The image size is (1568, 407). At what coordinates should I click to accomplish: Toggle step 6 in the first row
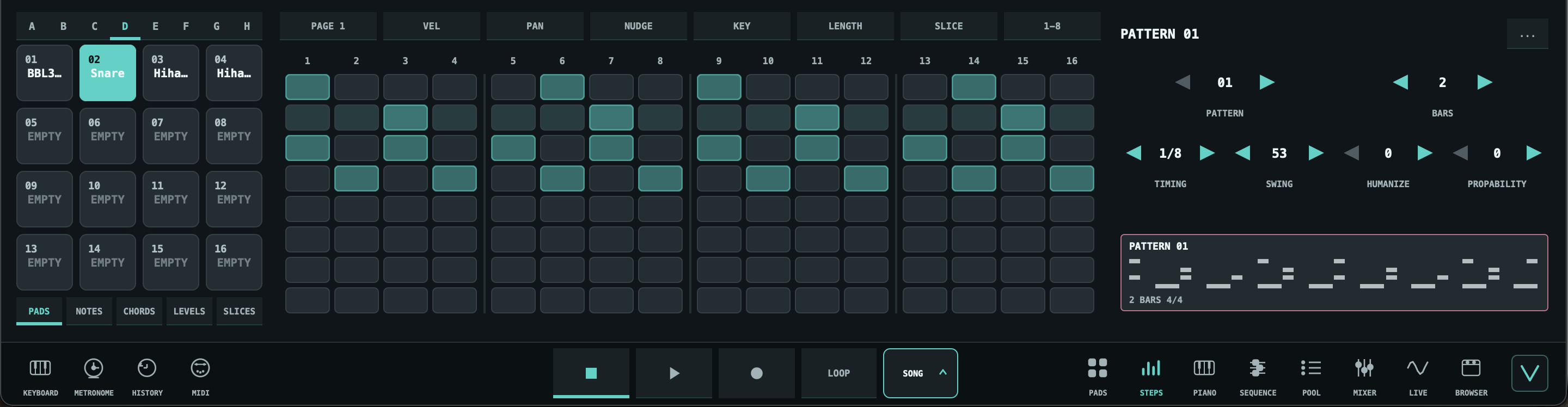point(562,87)
